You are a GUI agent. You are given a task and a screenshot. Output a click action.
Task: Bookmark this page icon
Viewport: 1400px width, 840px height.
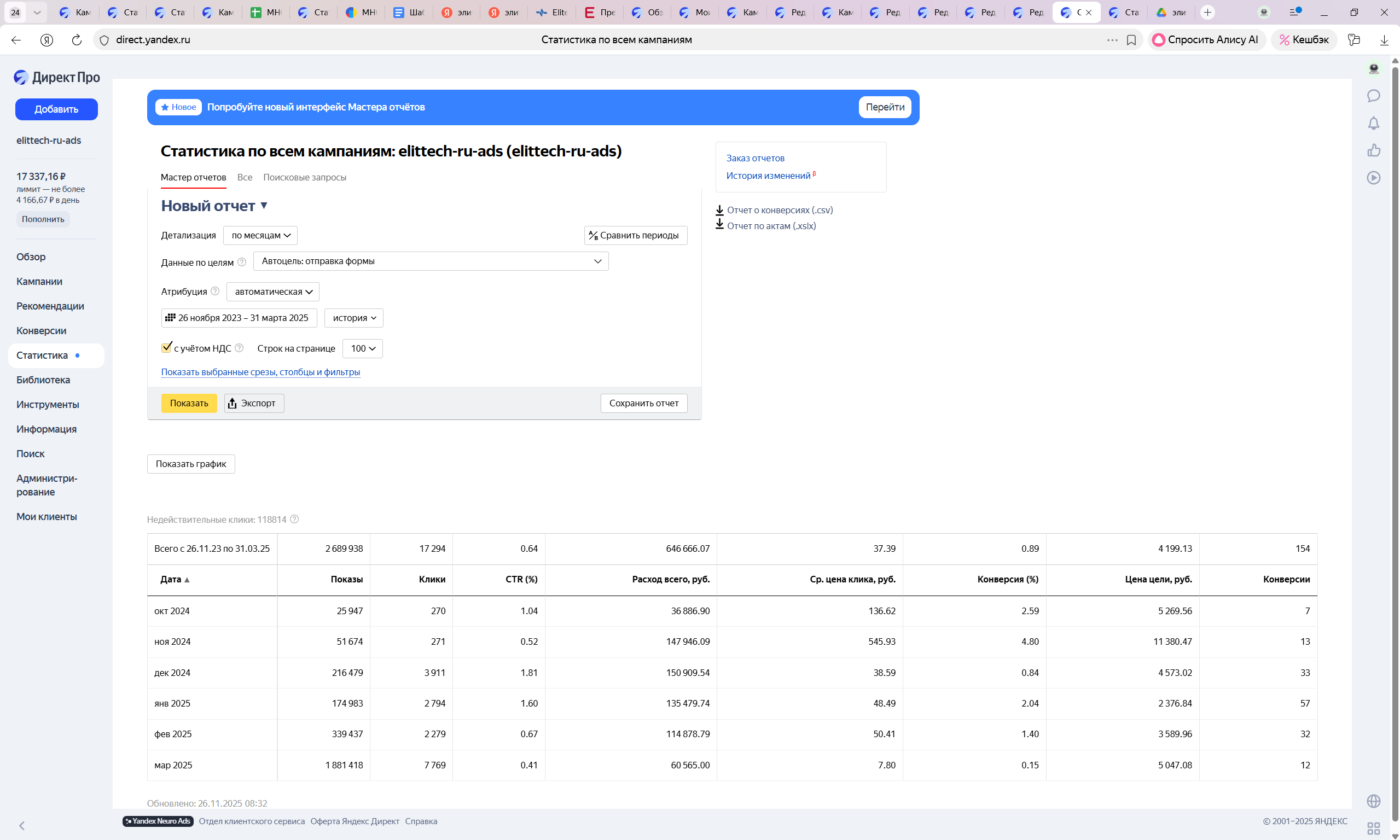pyautogui.click(x=1131, y=39)
